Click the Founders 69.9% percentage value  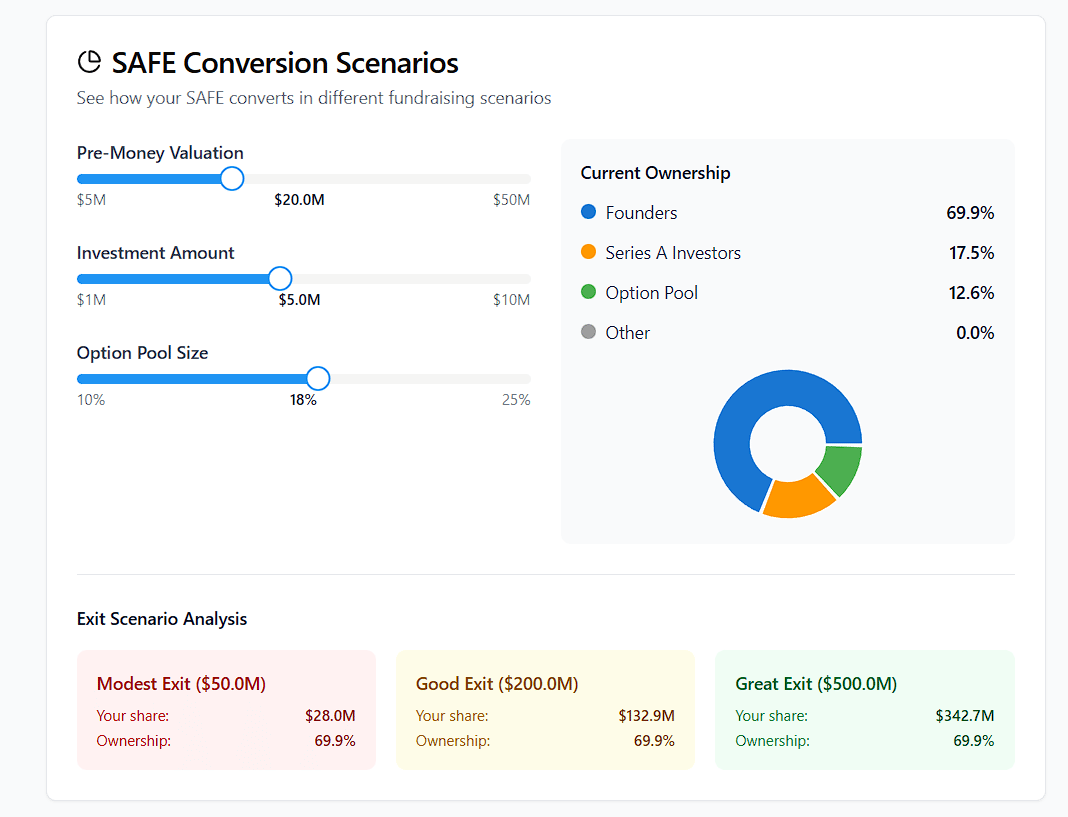pyautogui.click(x=969, y=213)
